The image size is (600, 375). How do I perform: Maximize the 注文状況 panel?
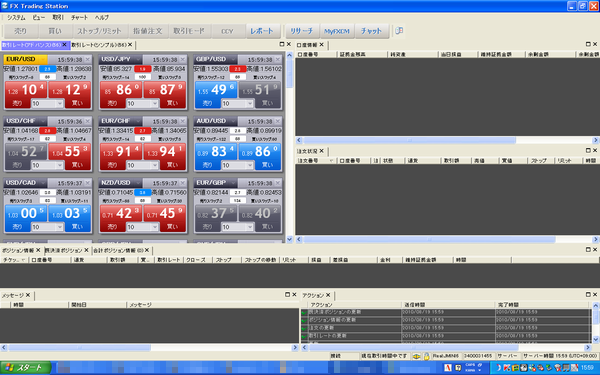coord(588,150)
